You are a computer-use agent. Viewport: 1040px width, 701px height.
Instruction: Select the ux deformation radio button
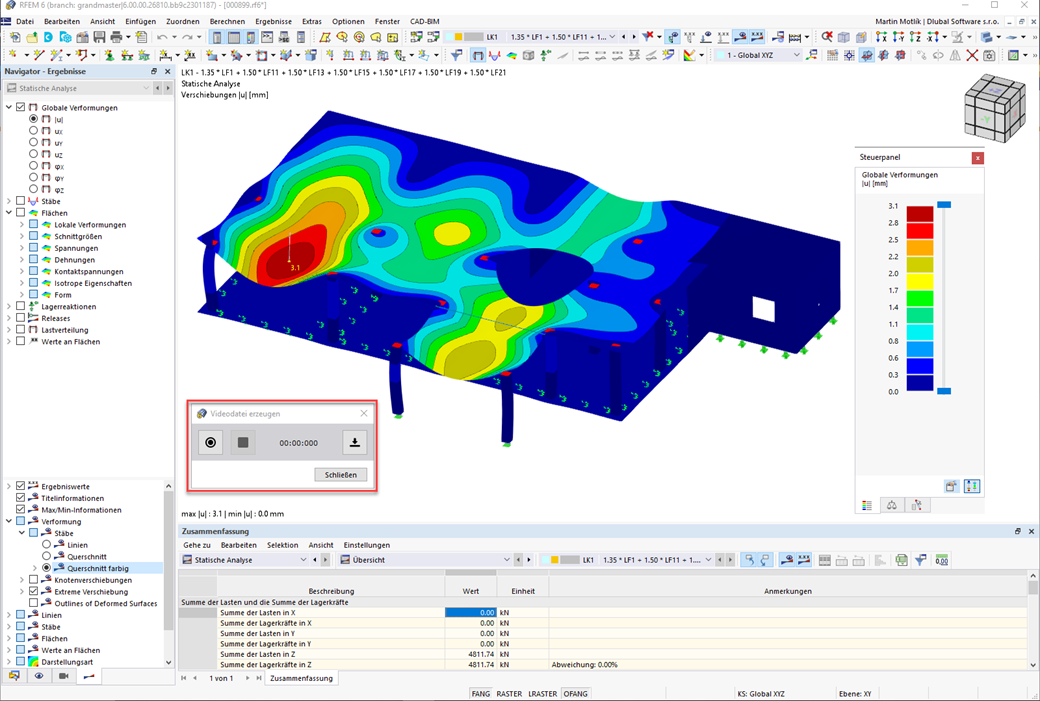(x=33, y=131)
